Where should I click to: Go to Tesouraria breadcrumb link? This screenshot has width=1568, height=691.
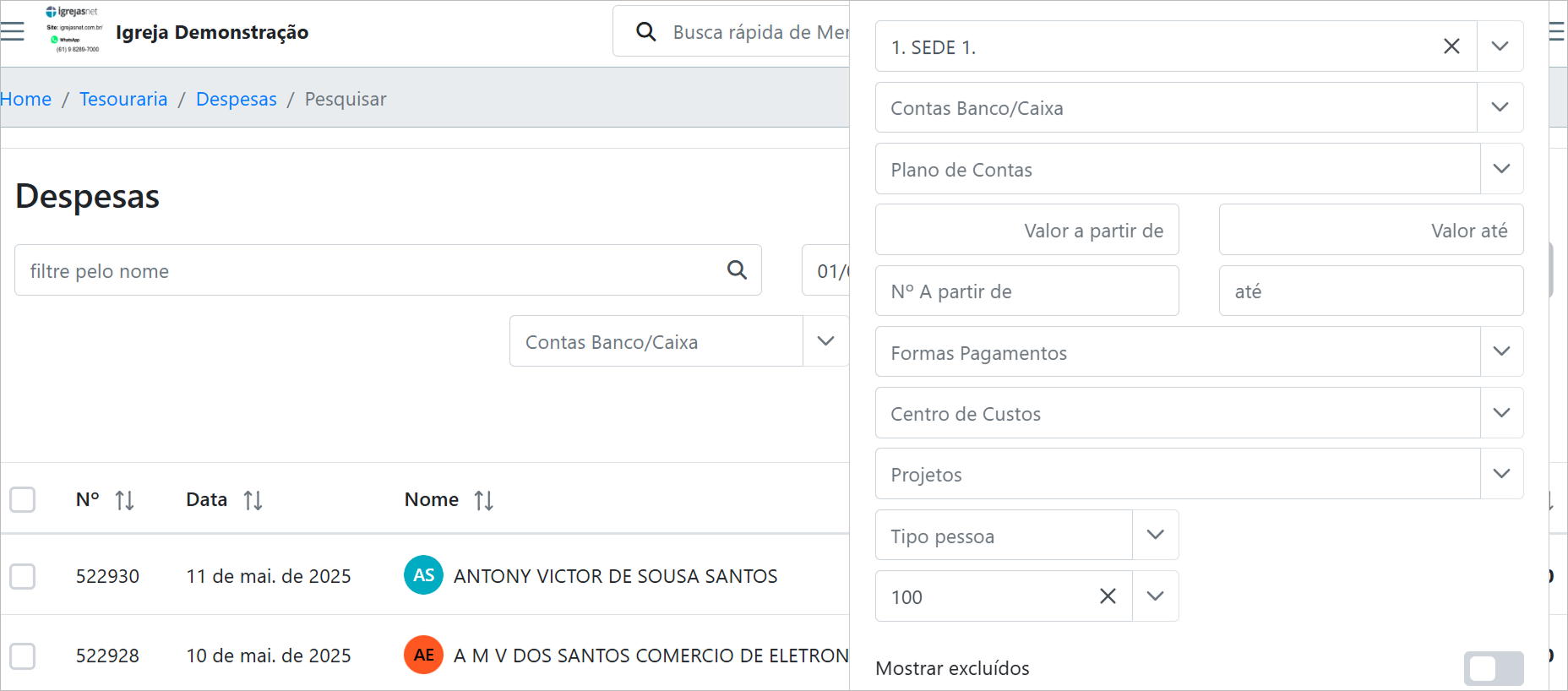click(x=123, y=99)
